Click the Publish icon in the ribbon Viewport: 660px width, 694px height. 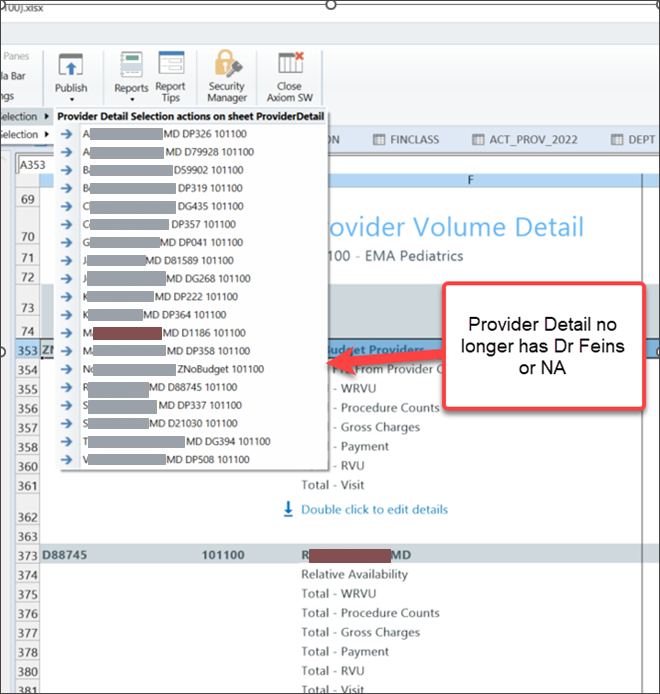tap(71, 66)
